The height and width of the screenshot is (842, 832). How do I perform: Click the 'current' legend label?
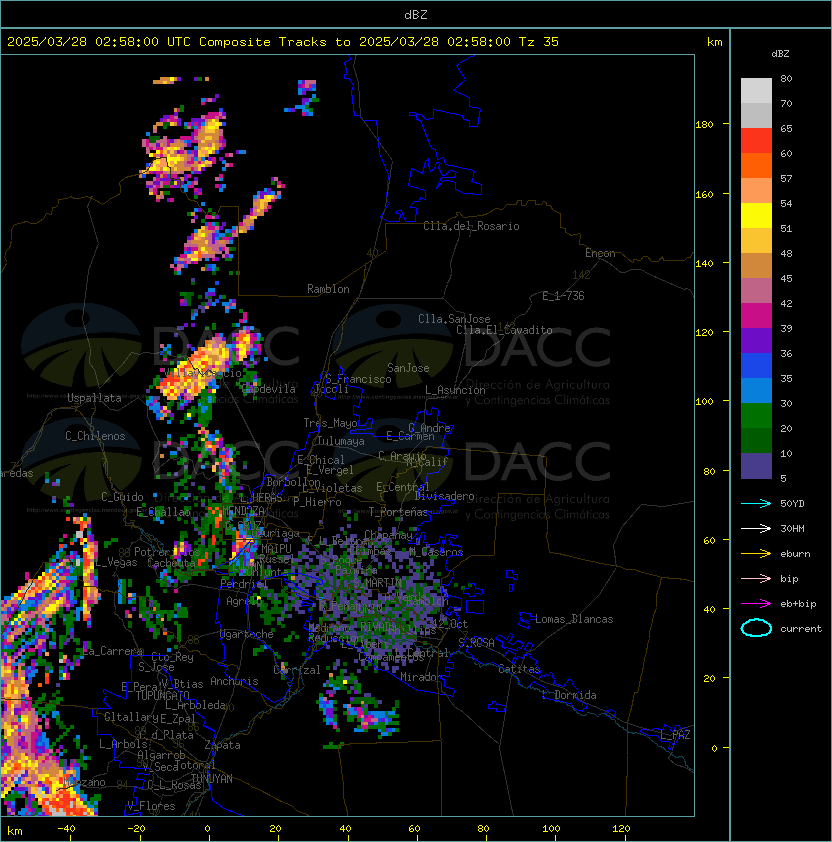click(x=801, y=628)
